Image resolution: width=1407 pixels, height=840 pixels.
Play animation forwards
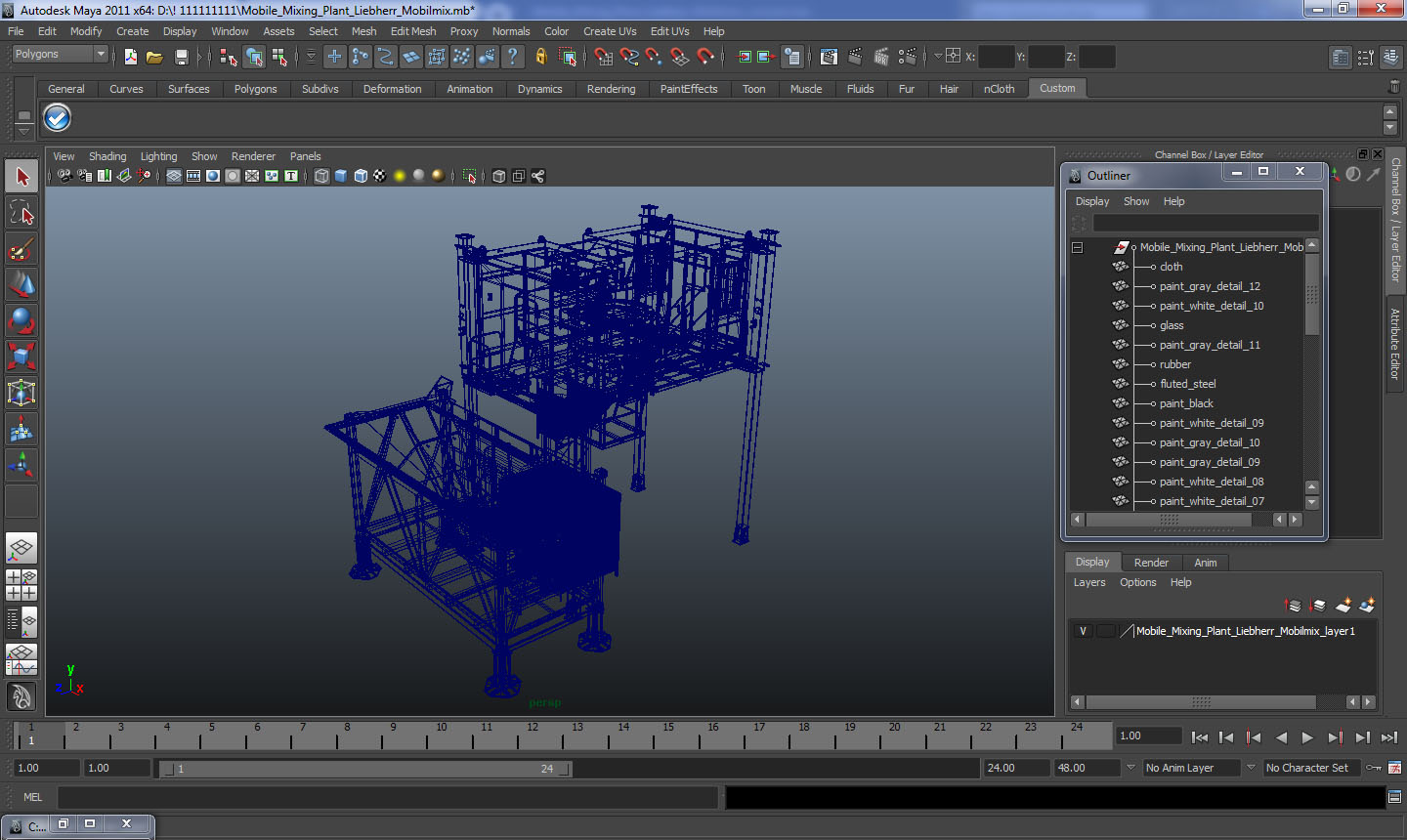point(1307,737)
